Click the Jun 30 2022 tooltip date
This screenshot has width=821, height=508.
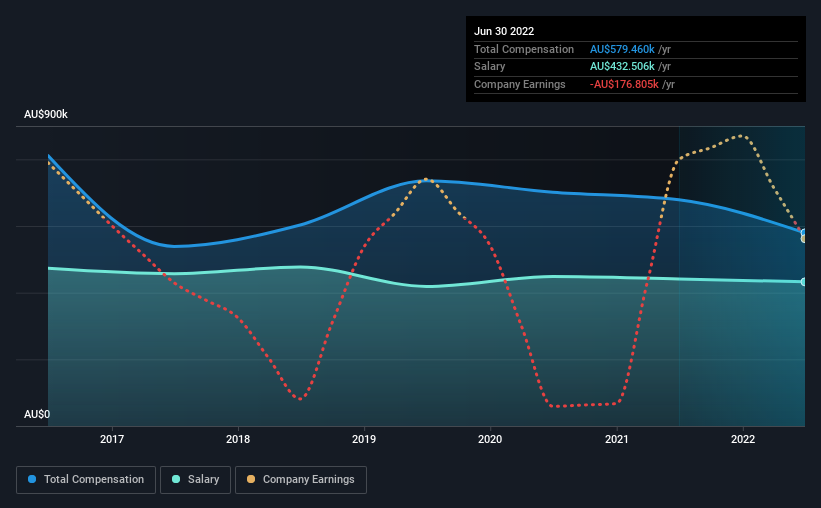pyautogui.click(x=504, y=31)
